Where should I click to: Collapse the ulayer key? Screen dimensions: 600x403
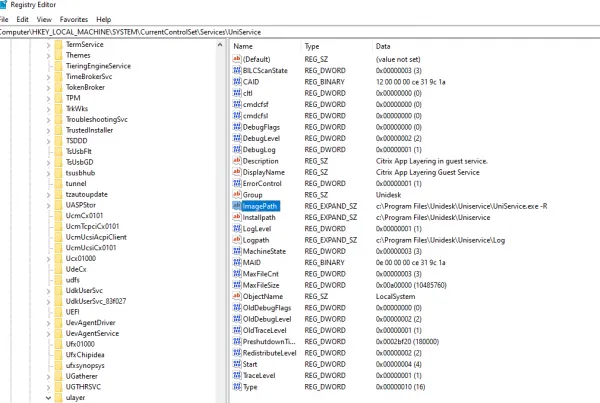tap(48, 398)
